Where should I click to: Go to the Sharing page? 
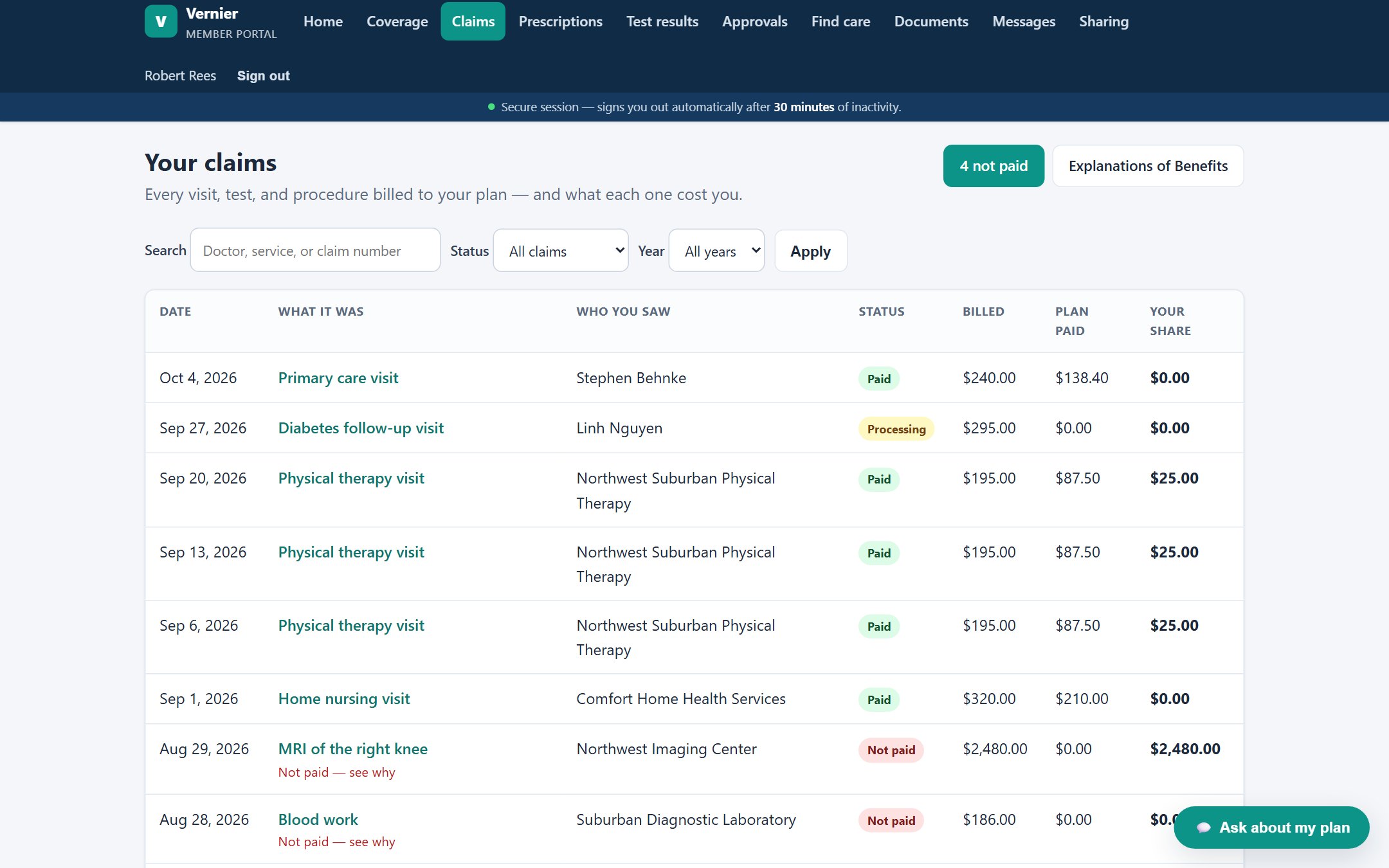(1104, 21)
